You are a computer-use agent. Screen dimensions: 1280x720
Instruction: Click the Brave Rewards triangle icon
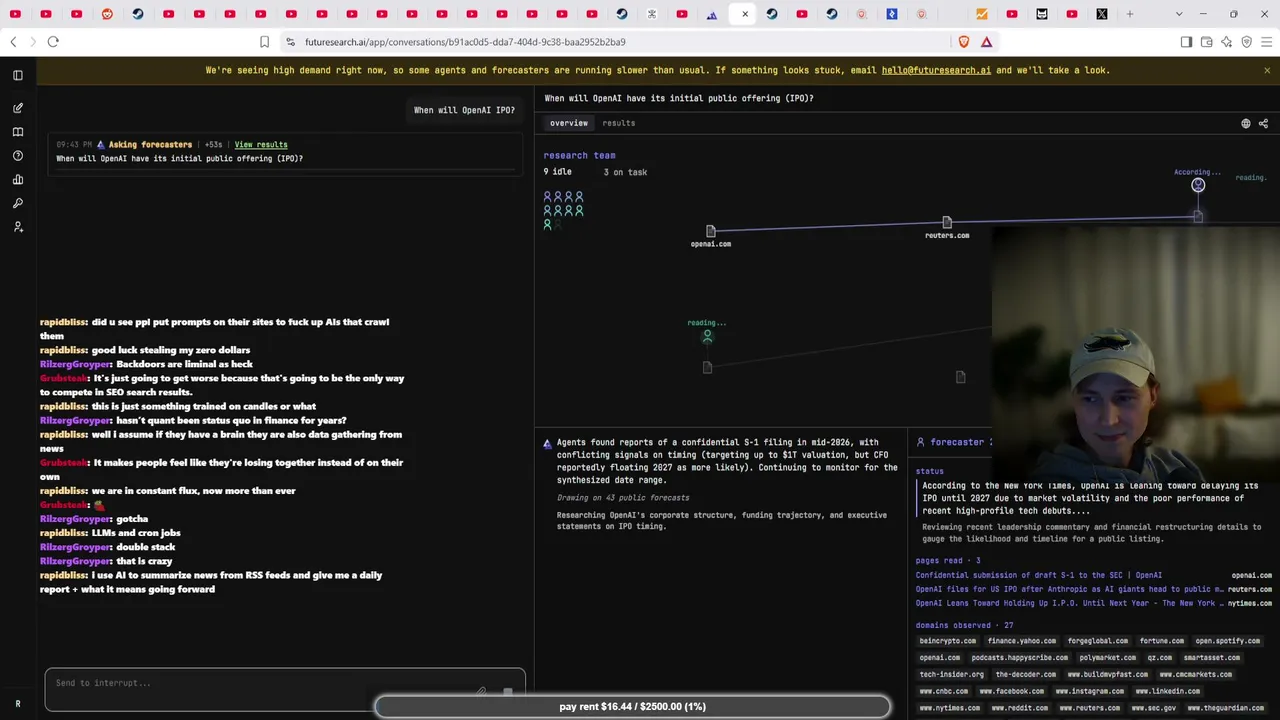[x=986, y=42]
